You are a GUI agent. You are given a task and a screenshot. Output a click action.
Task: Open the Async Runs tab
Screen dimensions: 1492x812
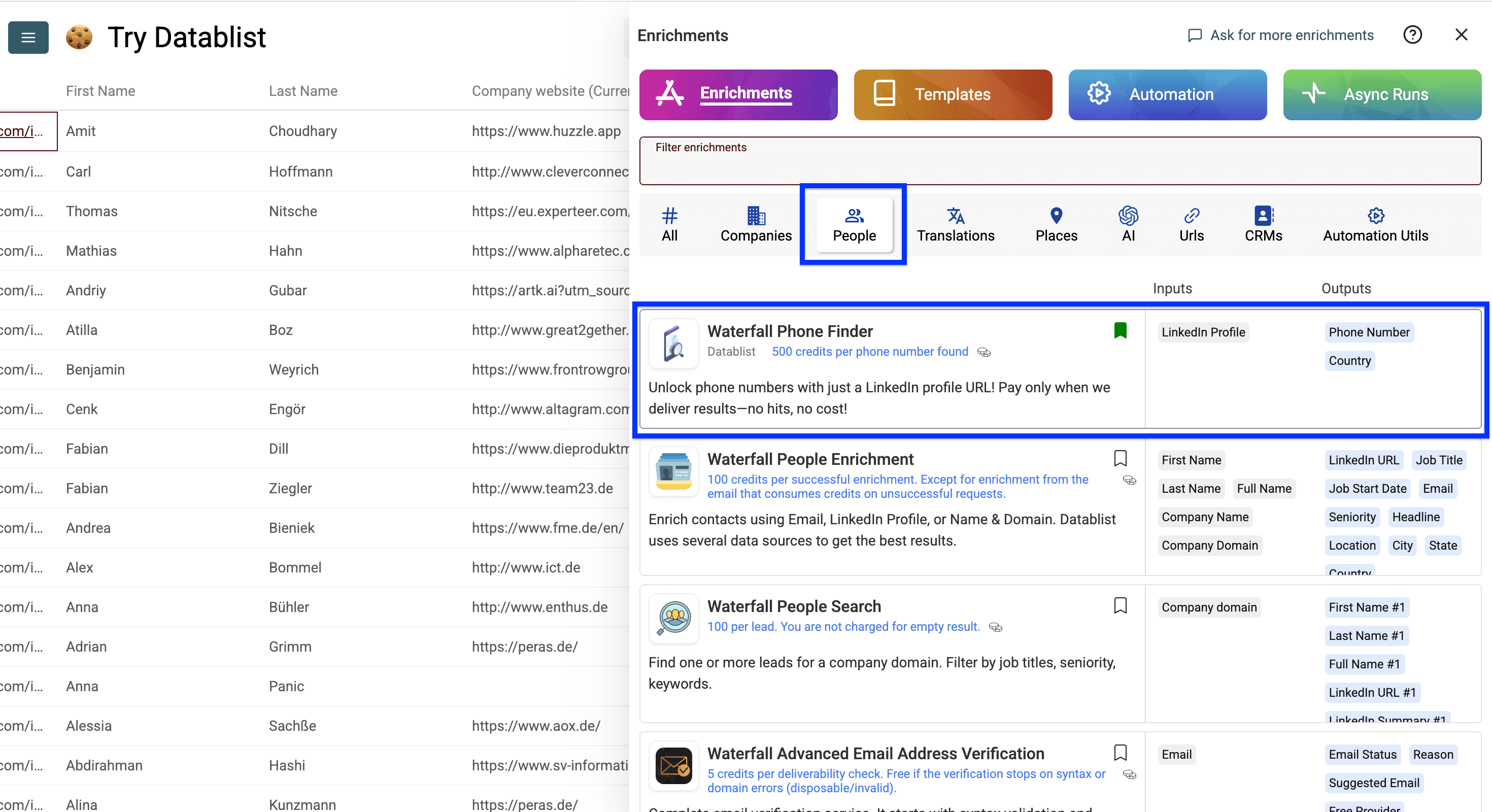pos(1381,94)
